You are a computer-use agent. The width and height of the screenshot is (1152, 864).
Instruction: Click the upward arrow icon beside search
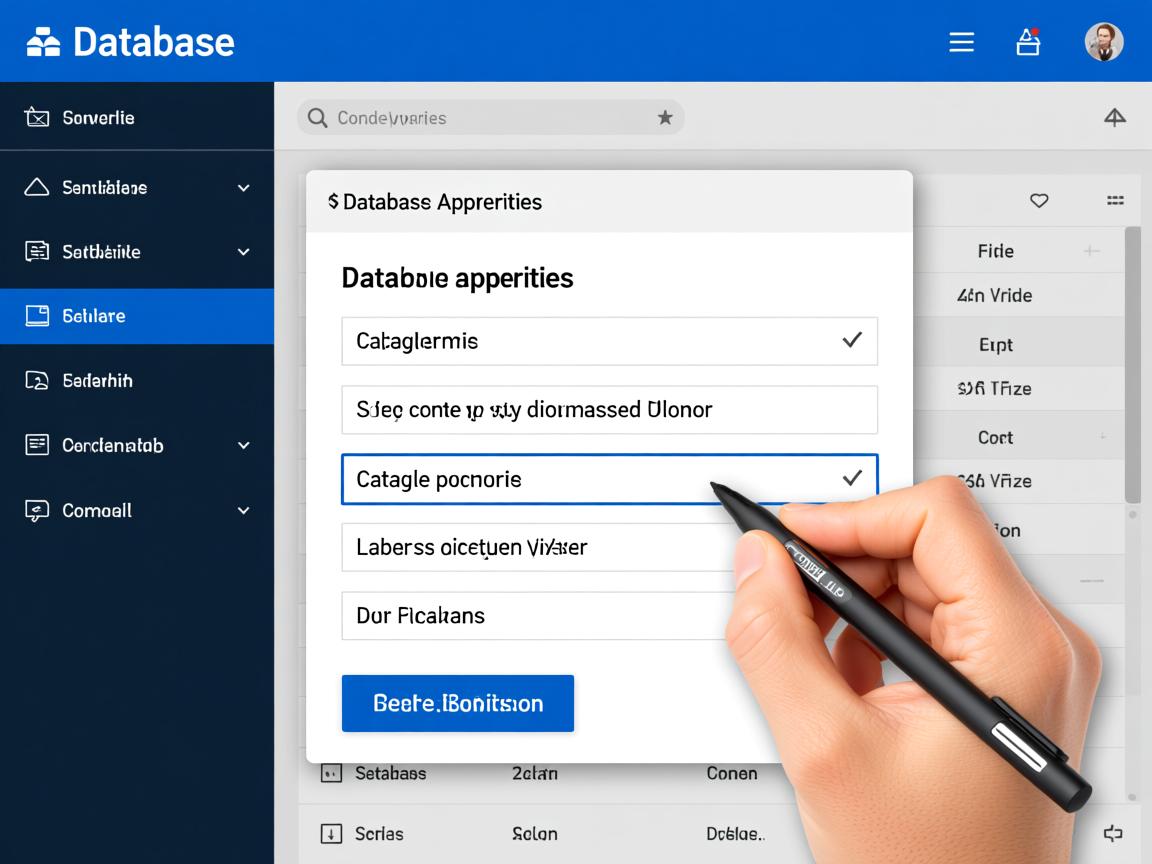1114,118
